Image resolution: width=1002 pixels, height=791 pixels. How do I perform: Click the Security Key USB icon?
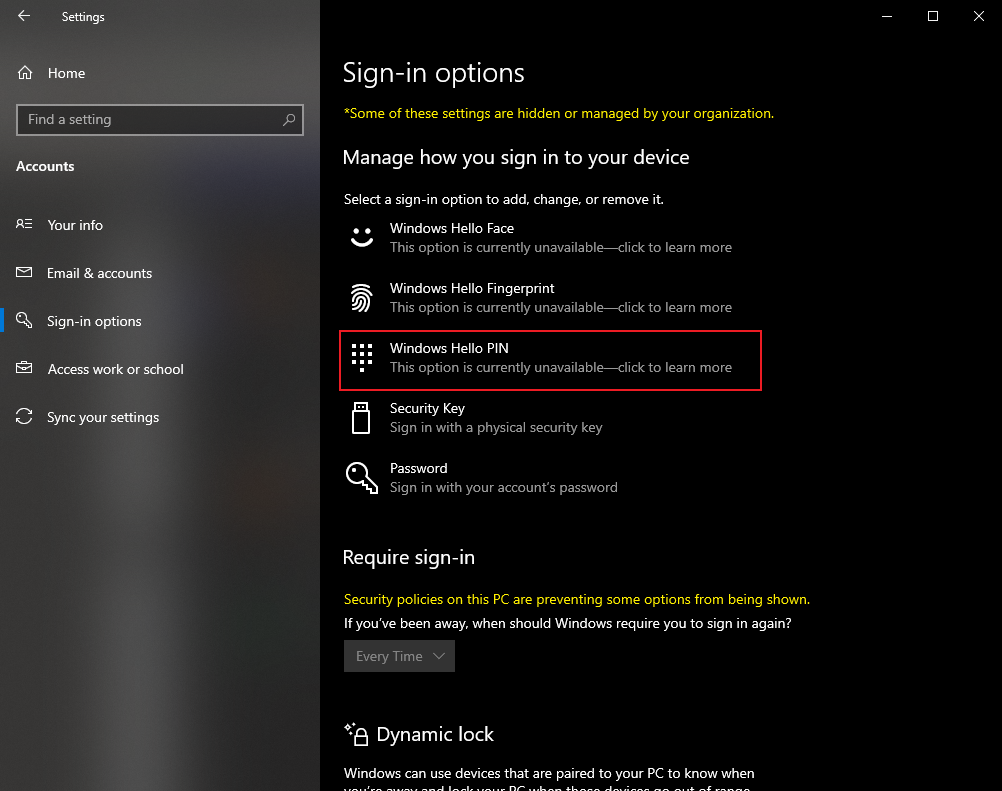pyautogui.click(x=361, y=418)
